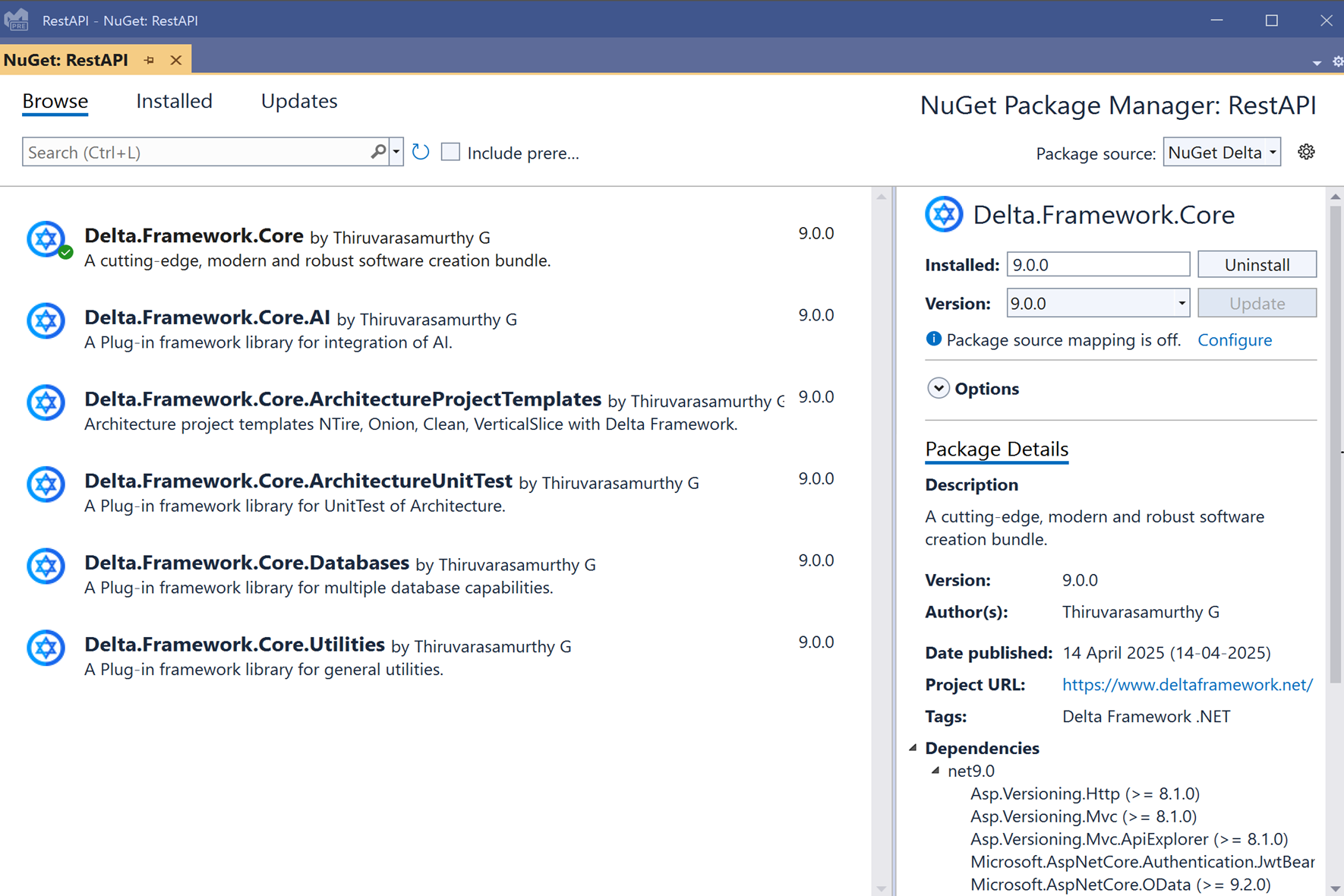Click the package list scroll down arrow

tap(882, 888)
